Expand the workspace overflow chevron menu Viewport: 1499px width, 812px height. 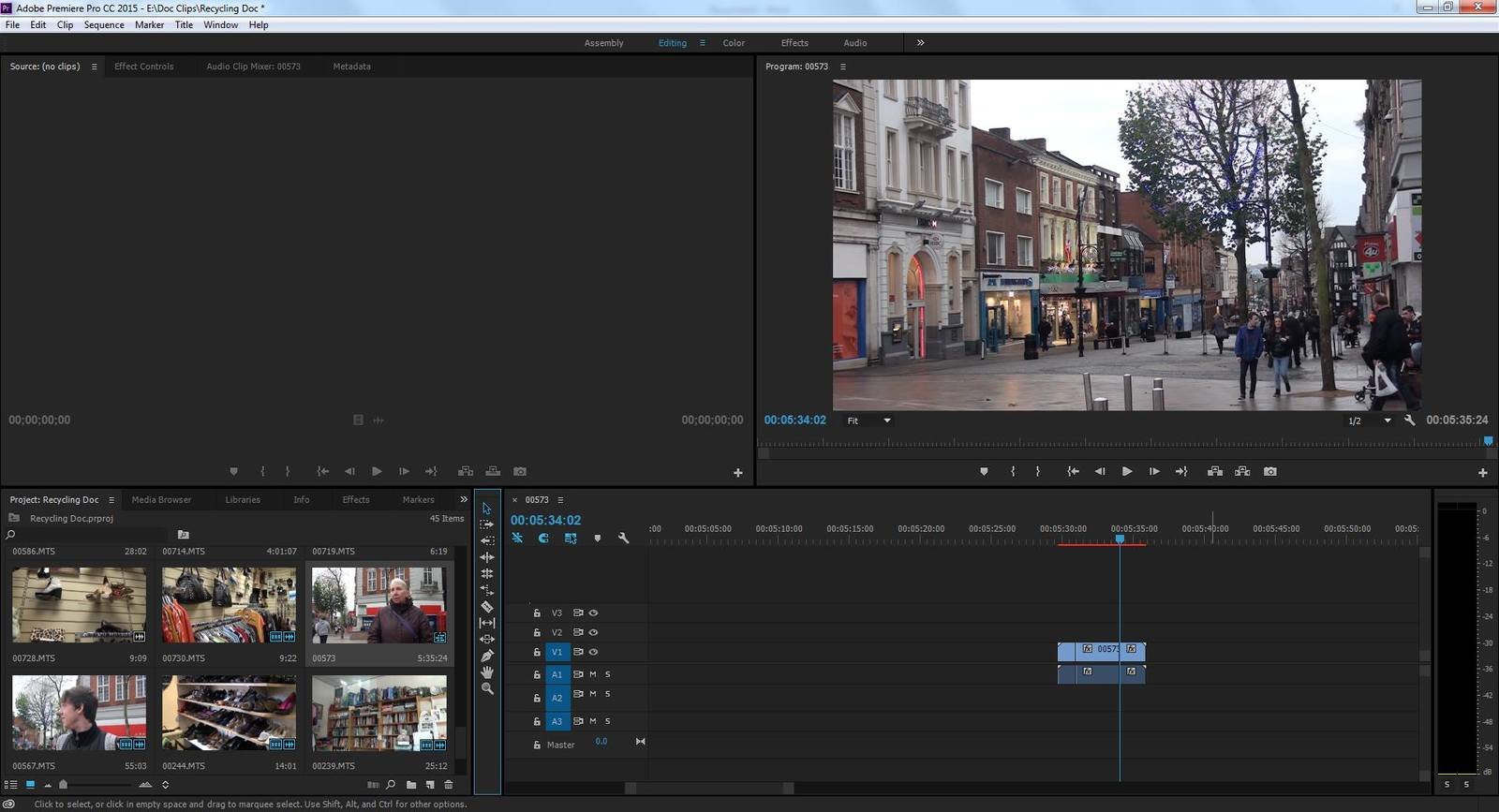920,43
